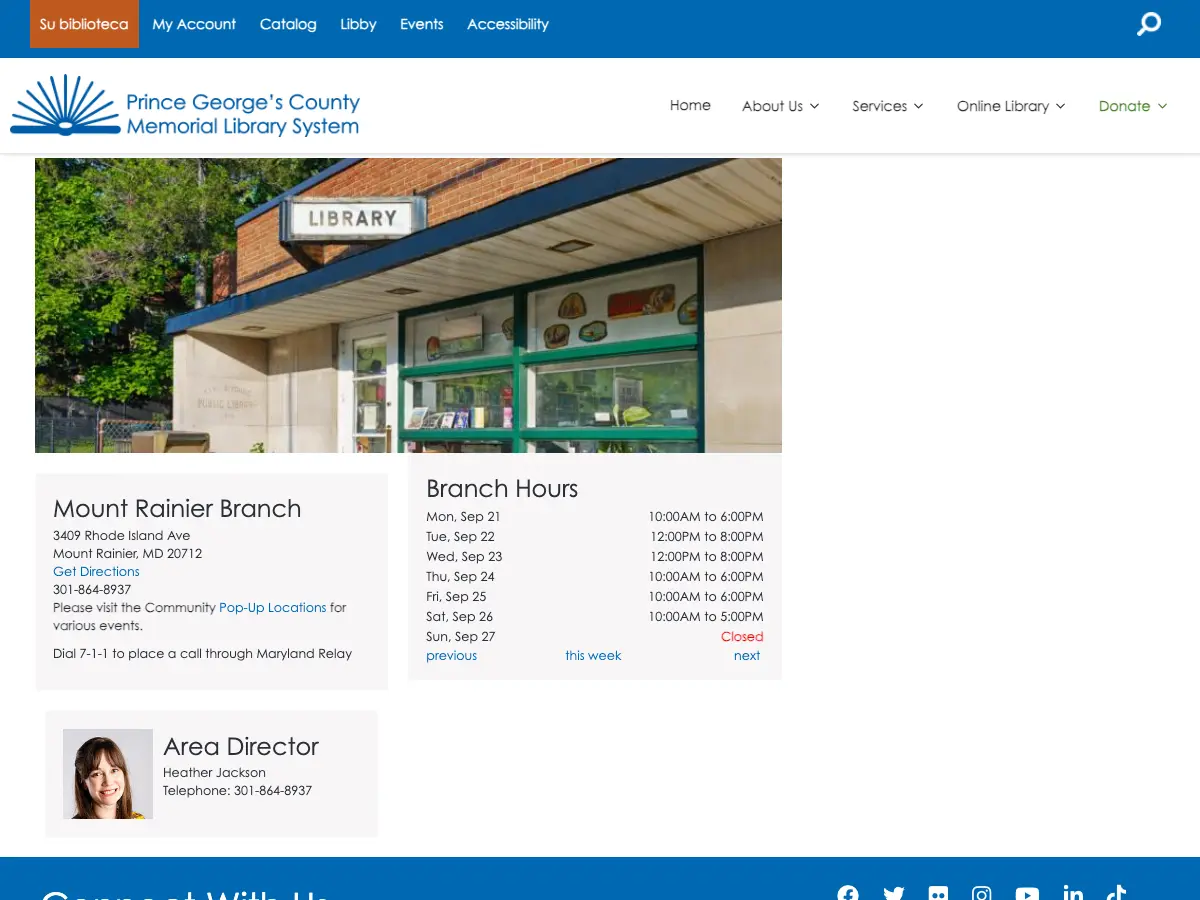Open Events in top bar
The width and height of the screenshot is (1200, 900).
(x=421, y=24)
